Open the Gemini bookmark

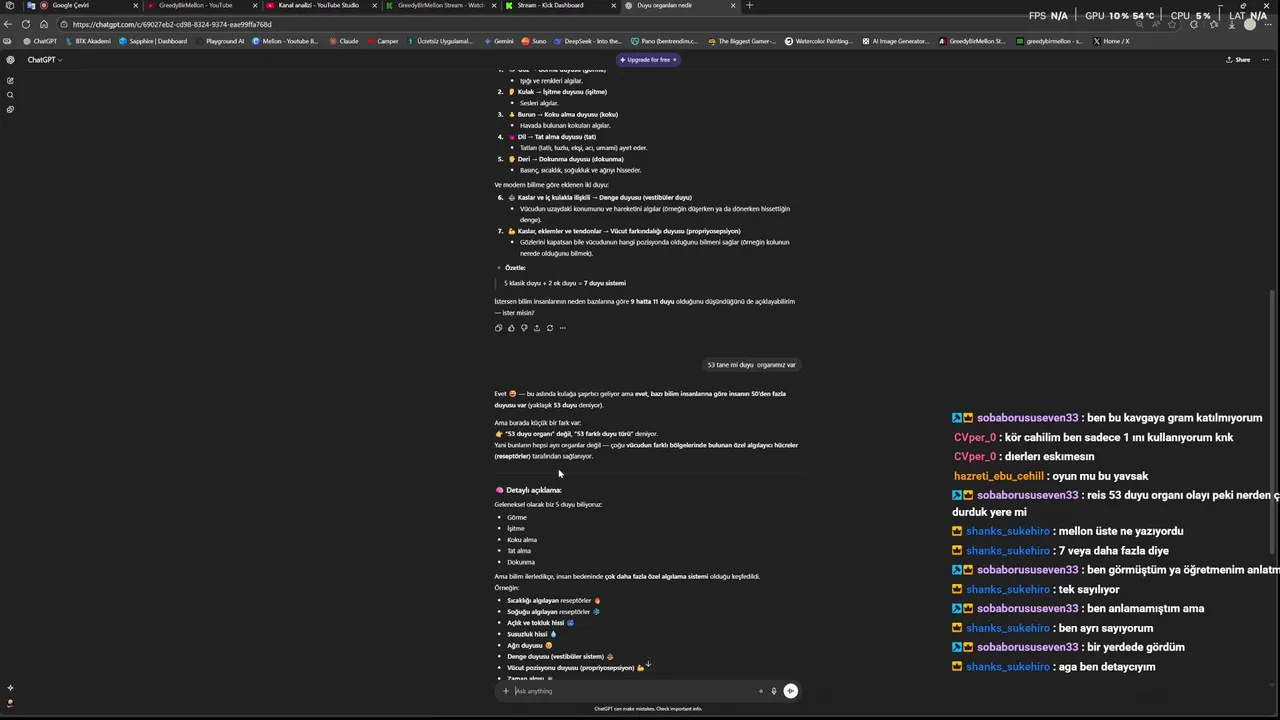point(498,41)
